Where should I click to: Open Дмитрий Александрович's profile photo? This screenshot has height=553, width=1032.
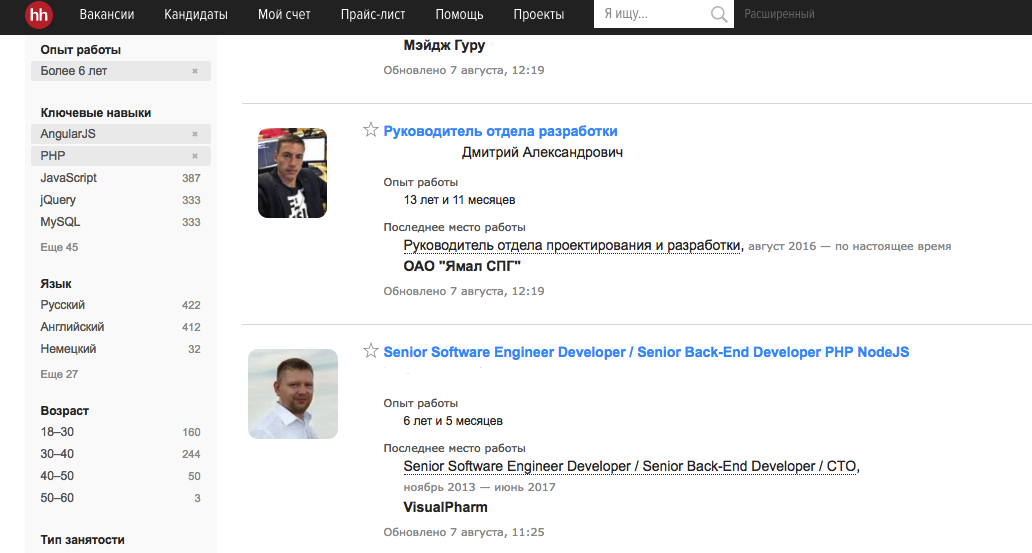(292, 173)
